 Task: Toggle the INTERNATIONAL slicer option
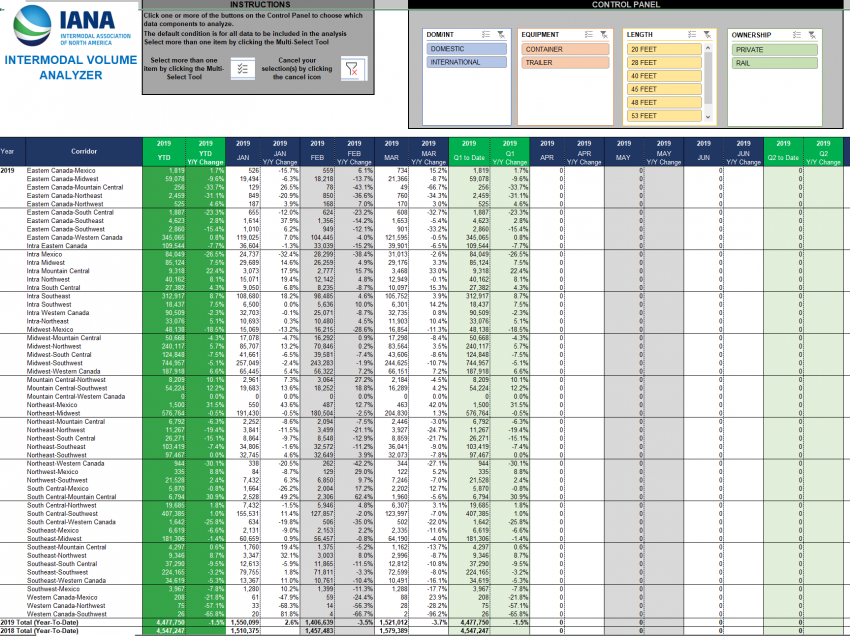[466, 62]
